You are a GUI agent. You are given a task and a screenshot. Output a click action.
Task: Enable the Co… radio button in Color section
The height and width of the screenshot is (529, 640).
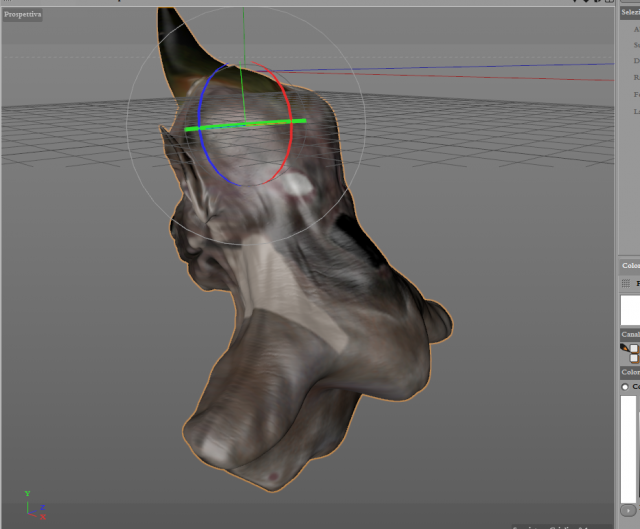(x=625, y=387)
